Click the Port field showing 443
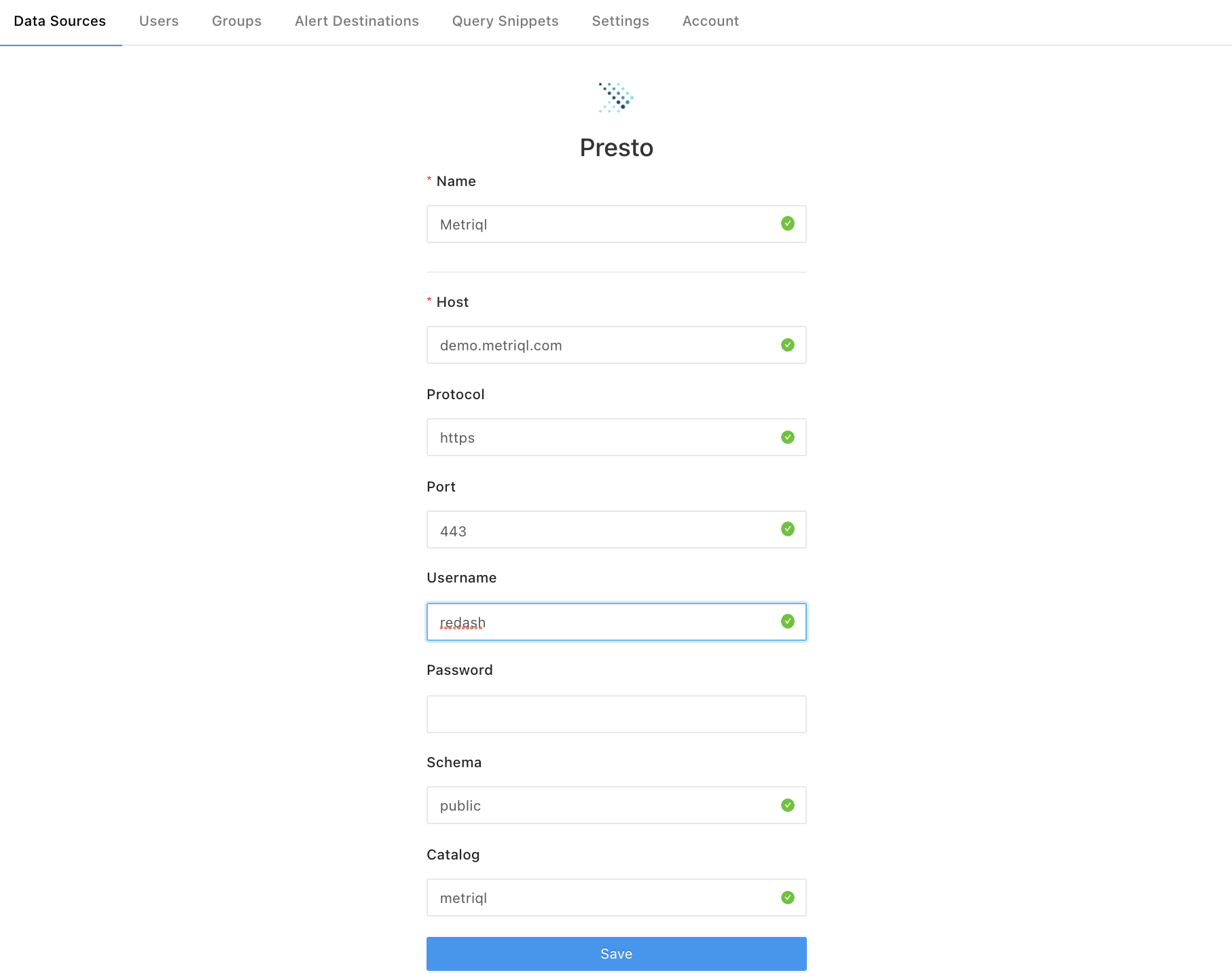The width and height of the screenshot is (1232, 979). (x=617, y=530)
